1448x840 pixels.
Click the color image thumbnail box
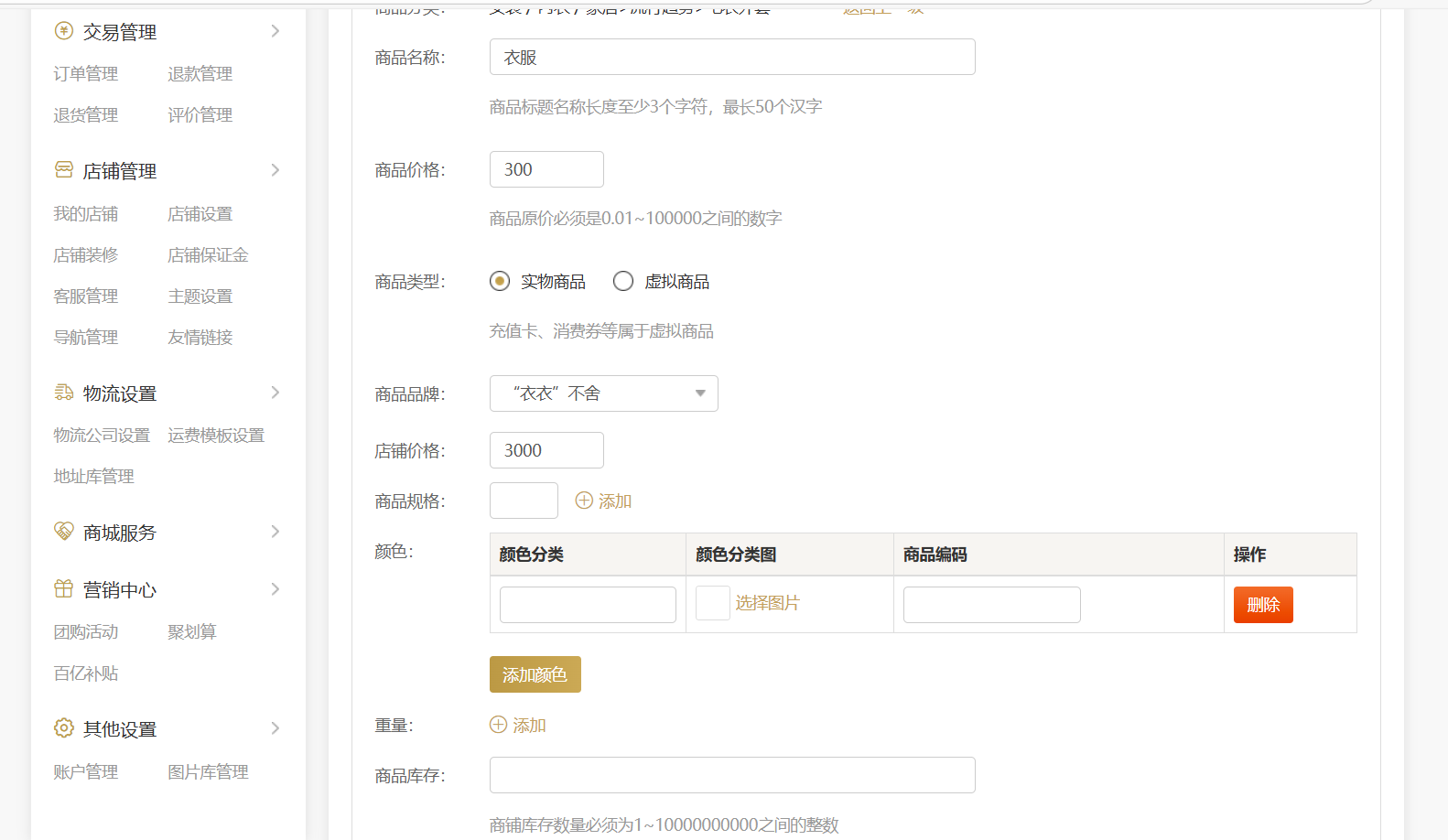point(712,603)
